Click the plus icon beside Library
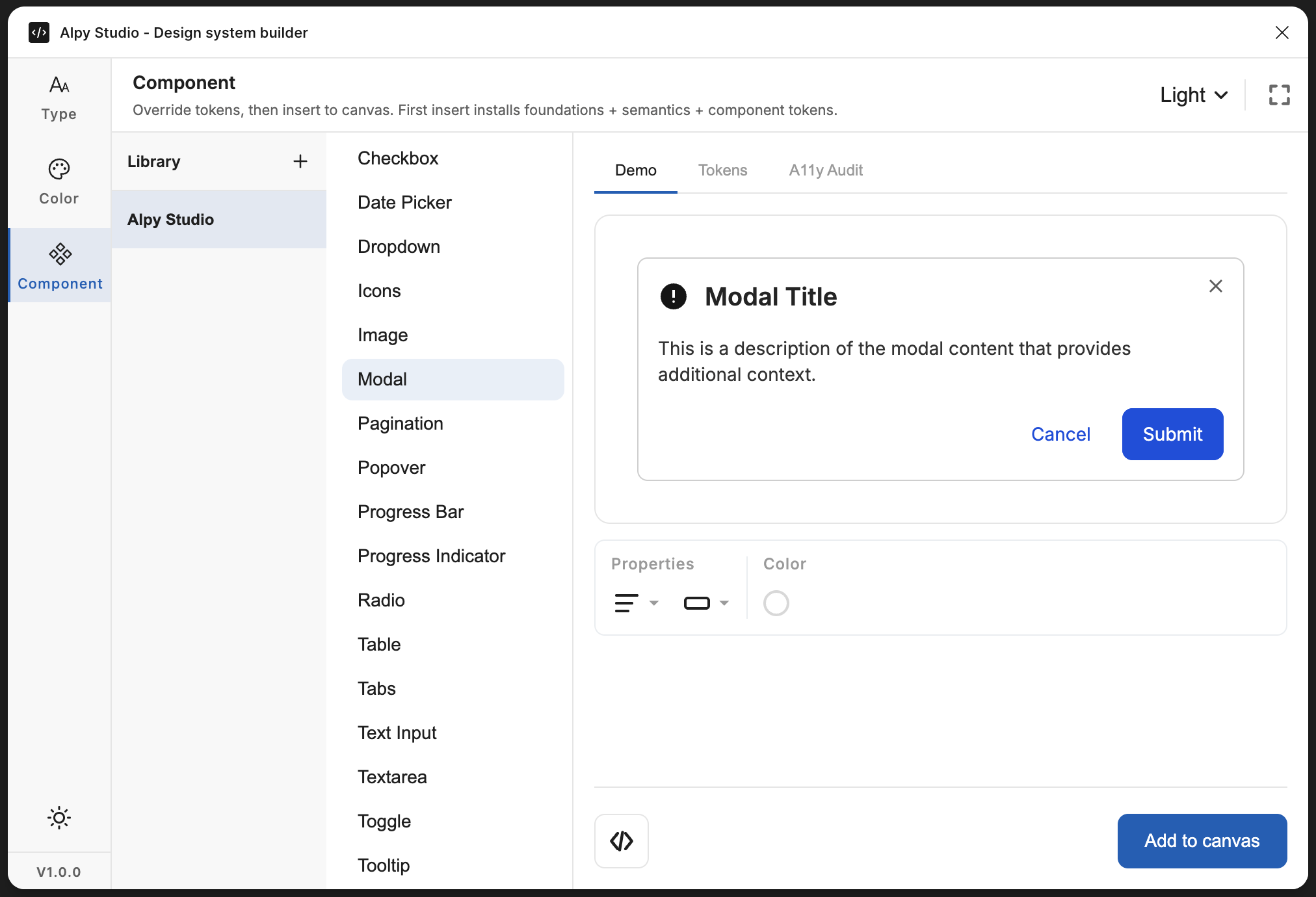Viewport: 1316px width, 897px height. click(300, 161)
